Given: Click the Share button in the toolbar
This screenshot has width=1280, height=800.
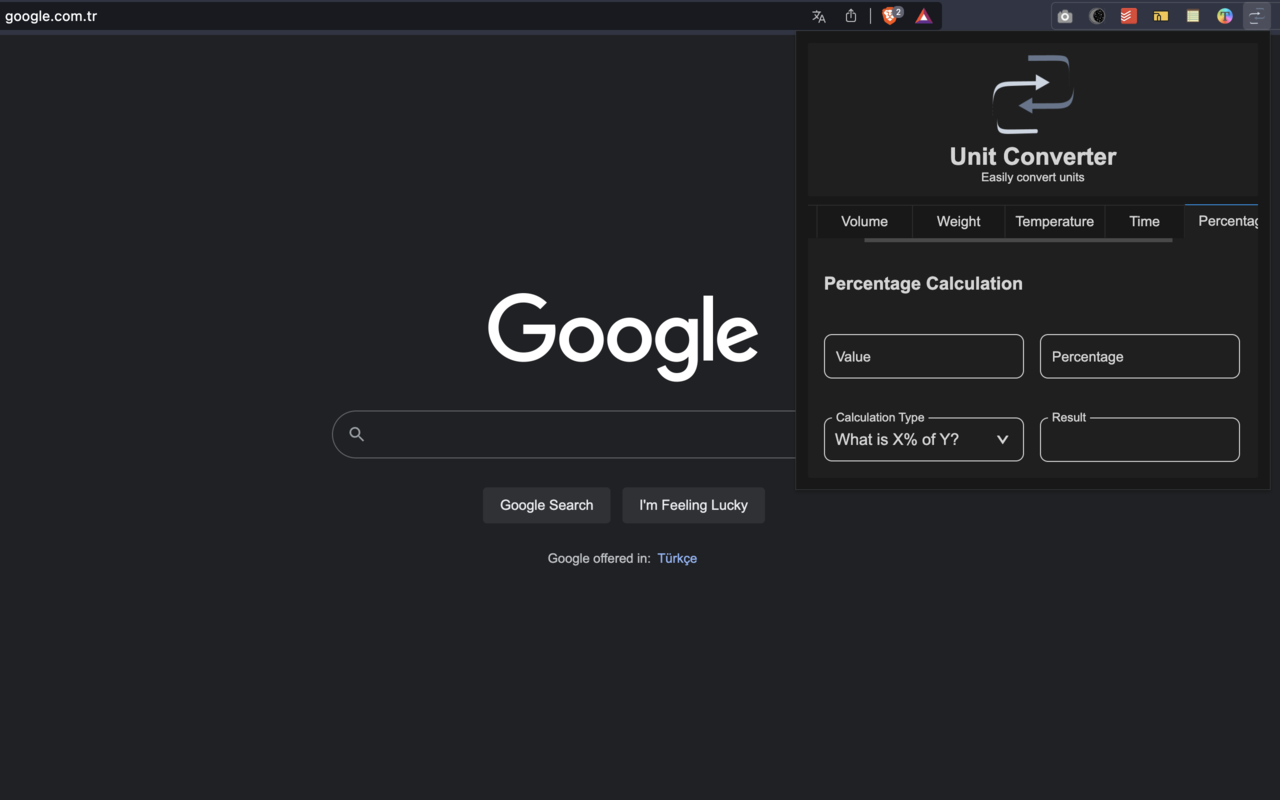Looking at the screenshot, I should coord(851,15).
